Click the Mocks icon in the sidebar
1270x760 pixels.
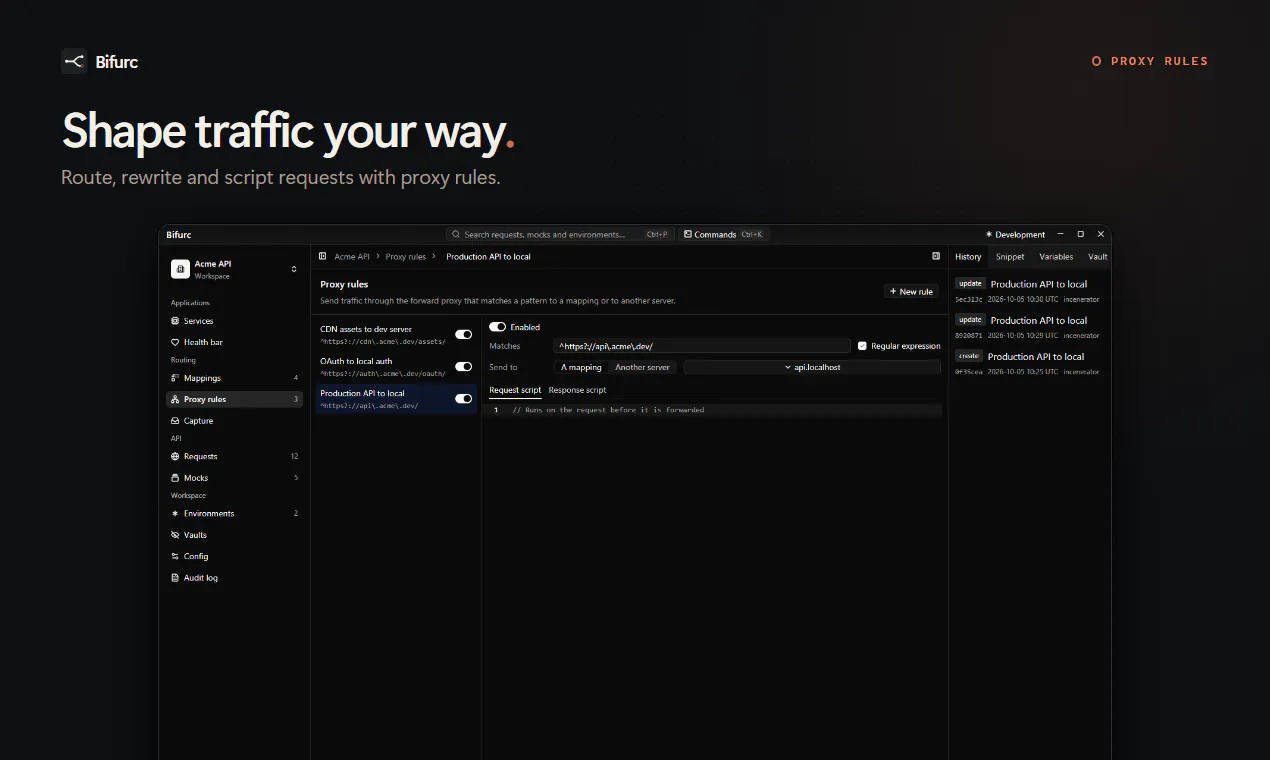[175, 478]
